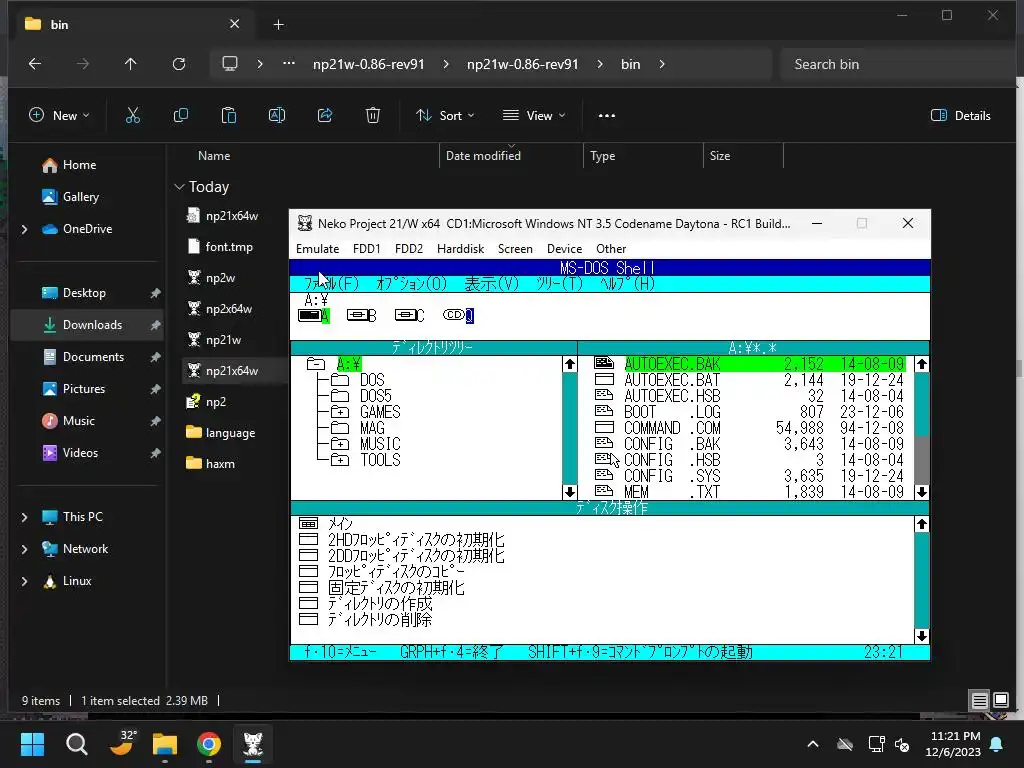Open the ファイル(F) menu in DOS Shell
This screenshot has height=768, width=1024.
(332, 284)
